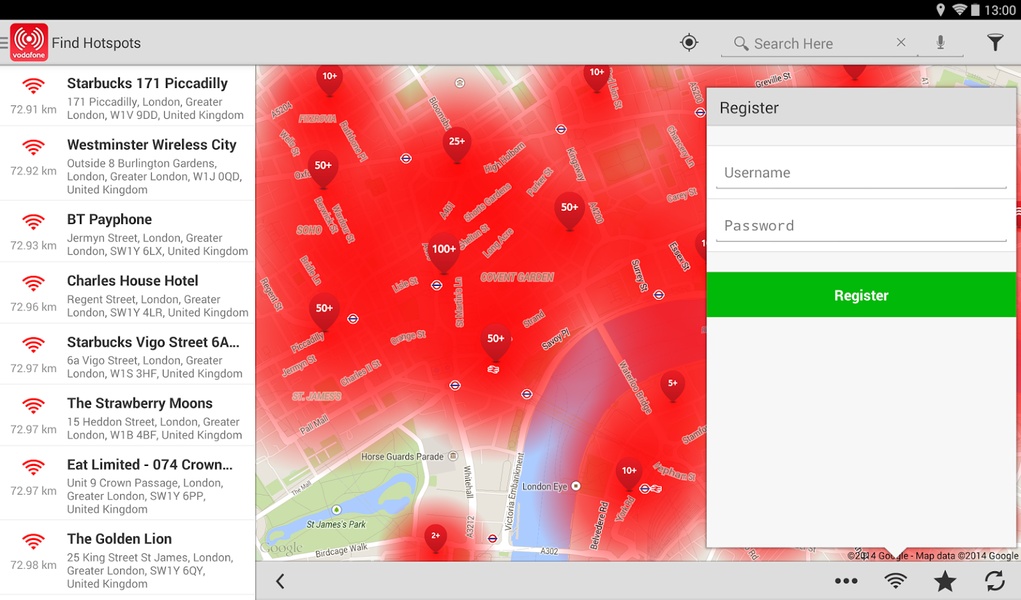The width and height of the screenshot is (1021, 600).
Task: Select The Golden Lion hotspot
Action: pyautogui.click(x=128, y=559)
